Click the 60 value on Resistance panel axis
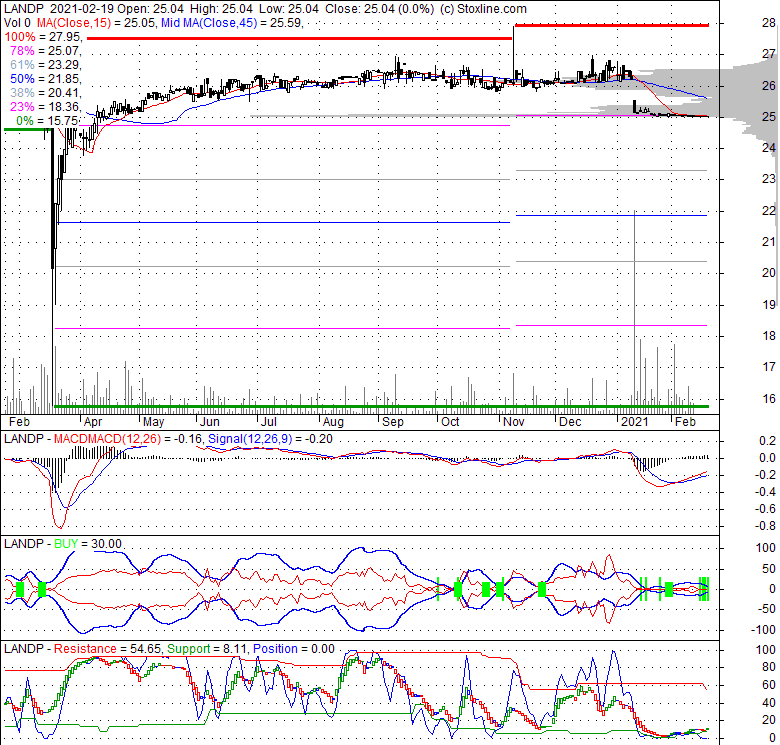This screenshot has width=780, height=745. [769, 685]
